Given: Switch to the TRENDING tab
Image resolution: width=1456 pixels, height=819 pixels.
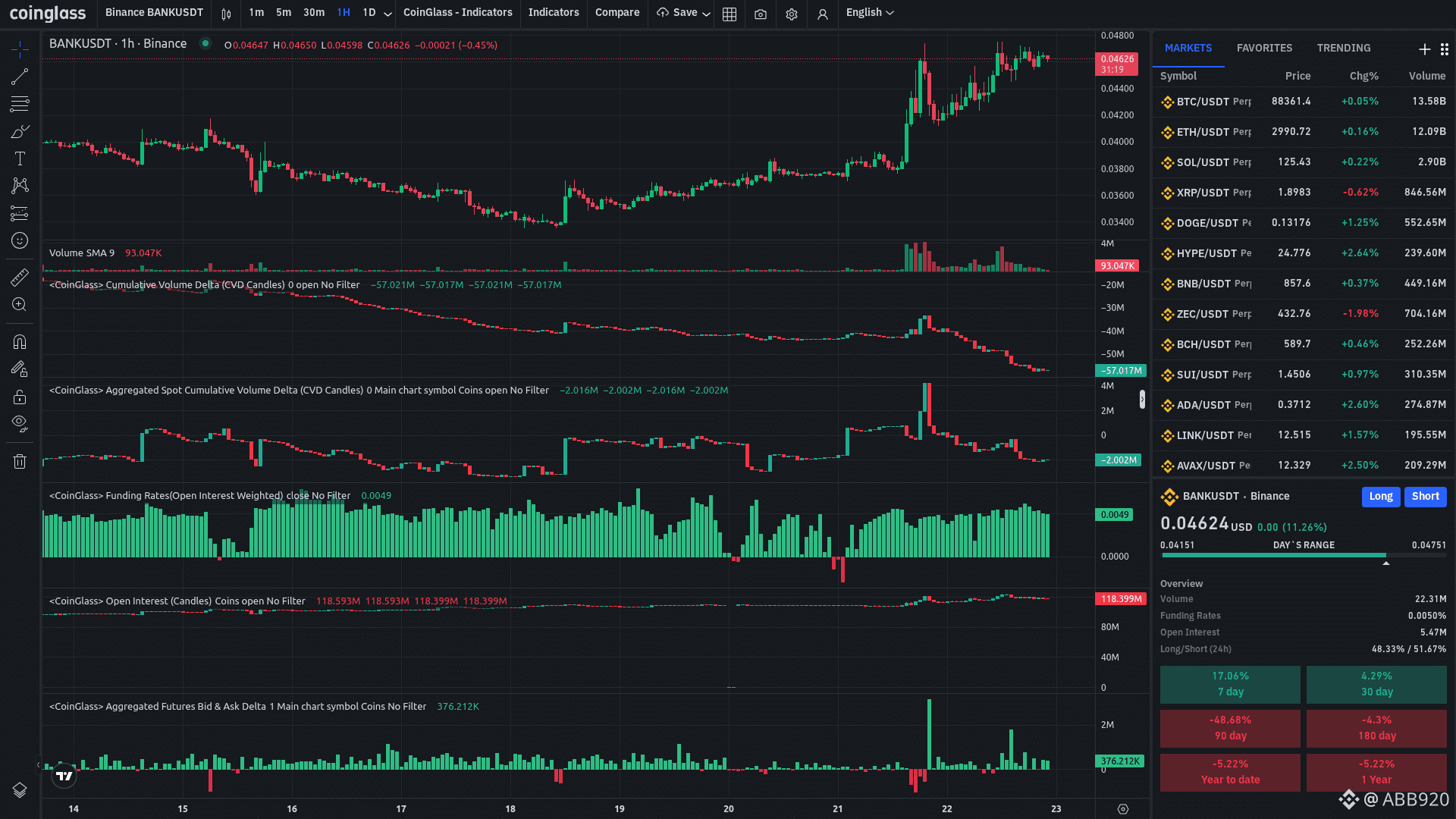Looking at the screenshot, I should (1343, 48).
